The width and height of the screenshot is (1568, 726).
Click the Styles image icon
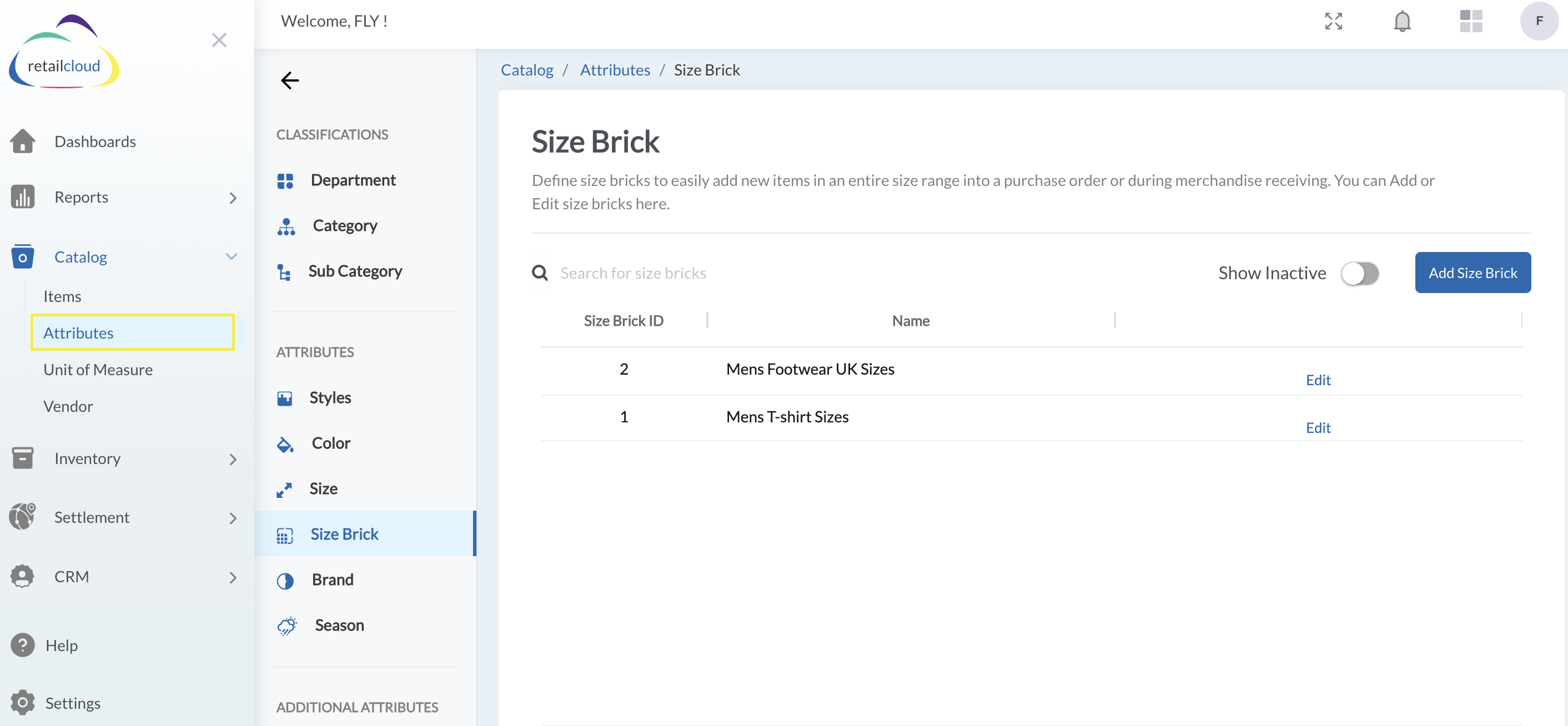pyautogui.click(x=284, y=398)
